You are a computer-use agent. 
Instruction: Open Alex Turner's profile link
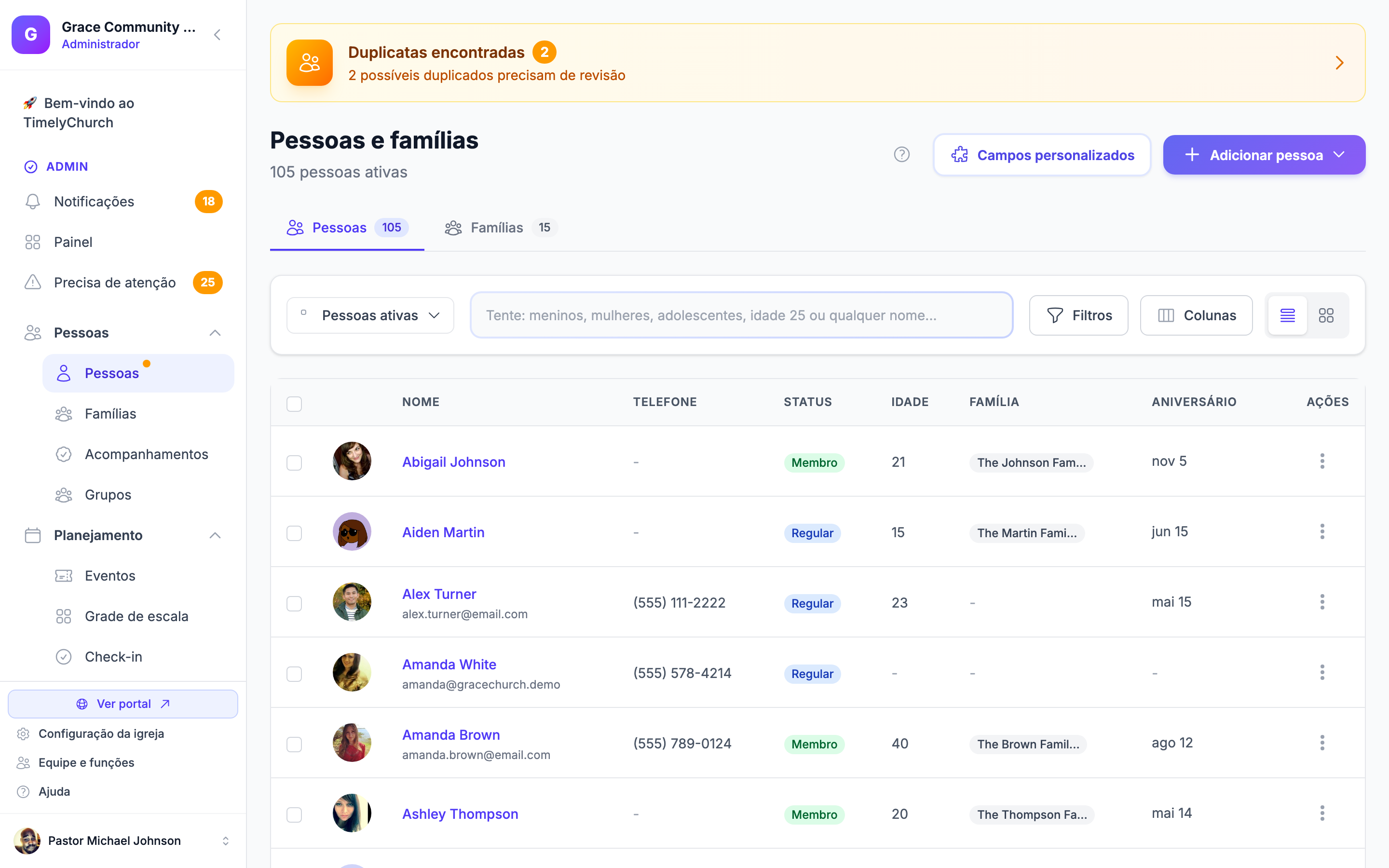[x=439, y=594]
